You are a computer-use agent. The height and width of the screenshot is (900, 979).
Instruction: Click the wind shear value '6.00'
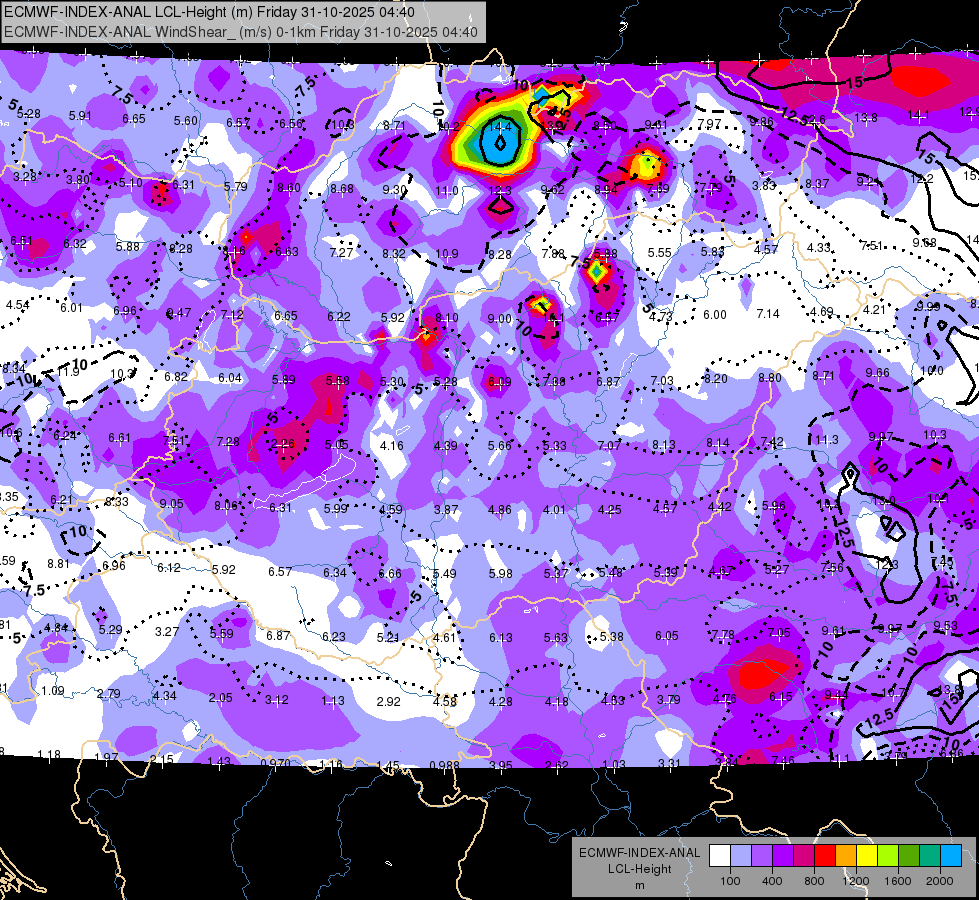pos(715,315)
